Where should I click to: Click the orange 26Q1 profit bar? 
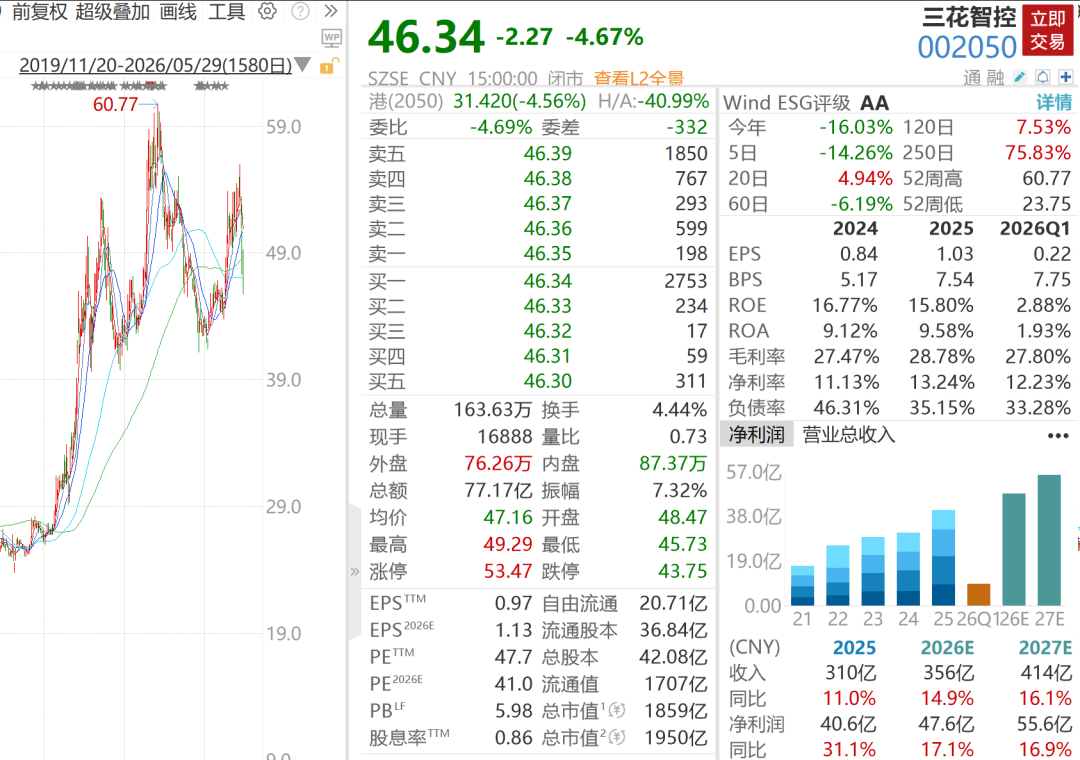[x=978, y=595]
